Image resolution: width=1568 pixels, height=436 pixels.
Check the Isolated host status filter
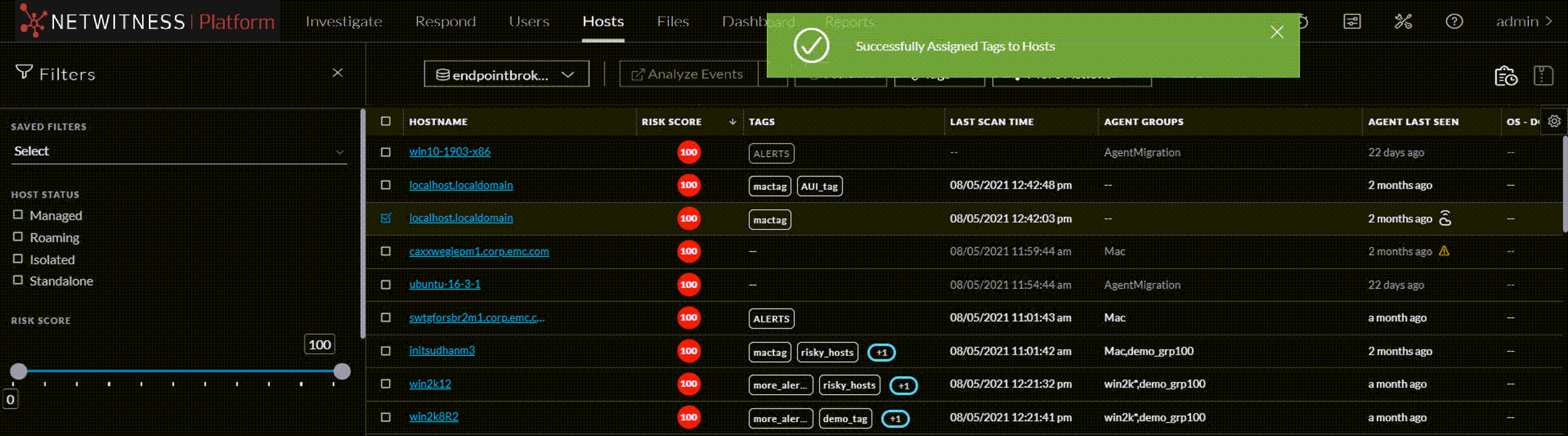click(x=18, y=259)
